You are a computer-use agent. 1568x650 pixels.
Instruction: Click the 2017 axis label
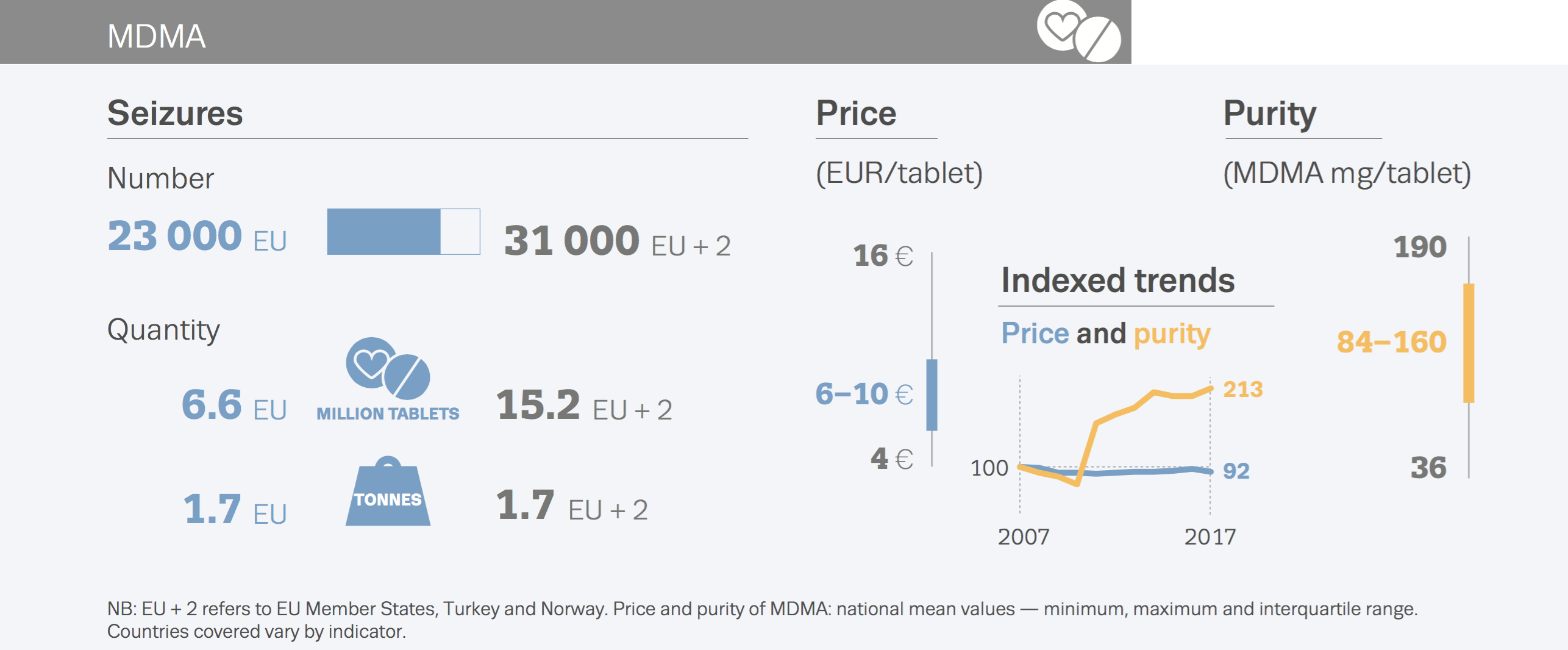(1210, 537)
